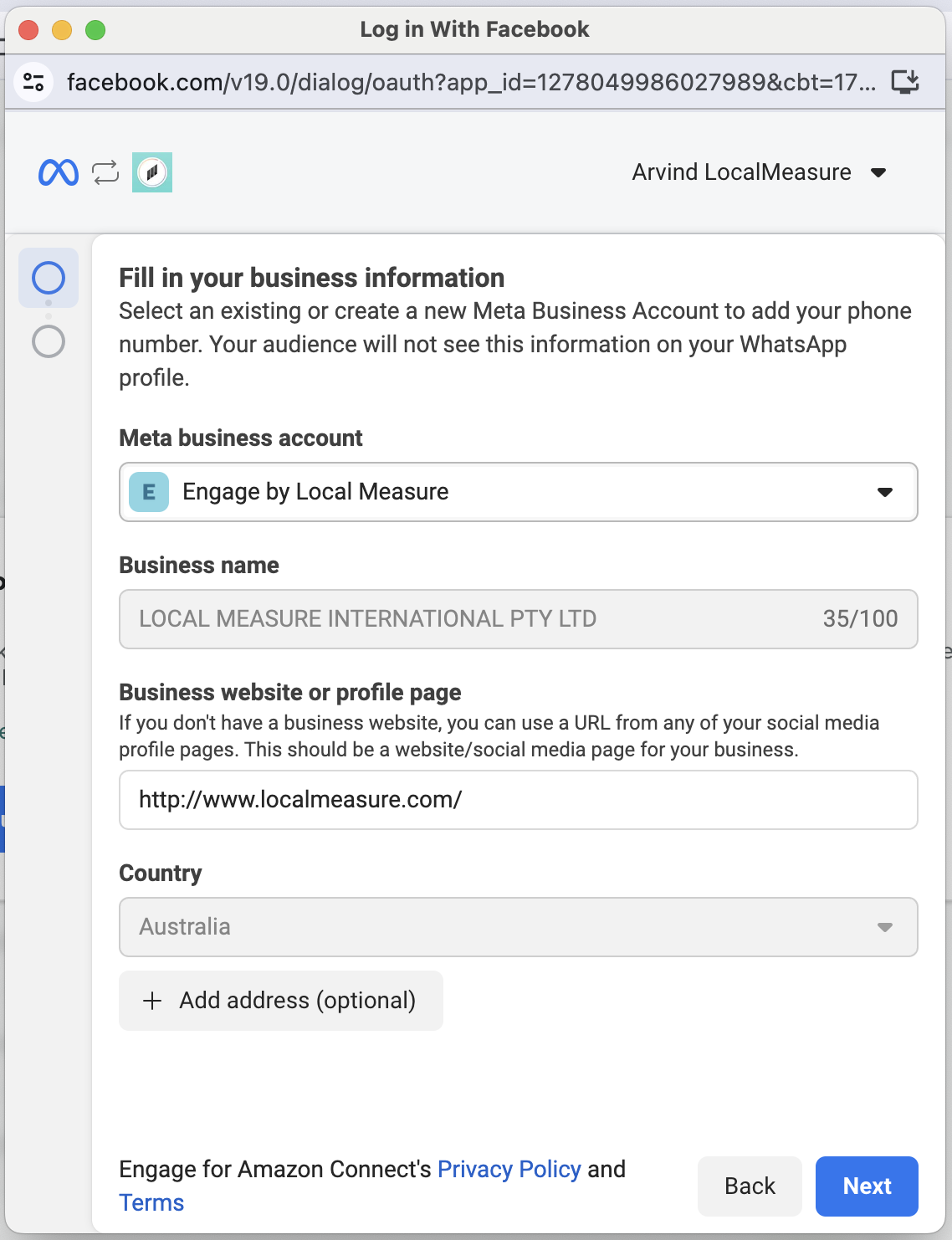952x1240 pixels.
Task: Click the Back button
Action: point(750,1186)
